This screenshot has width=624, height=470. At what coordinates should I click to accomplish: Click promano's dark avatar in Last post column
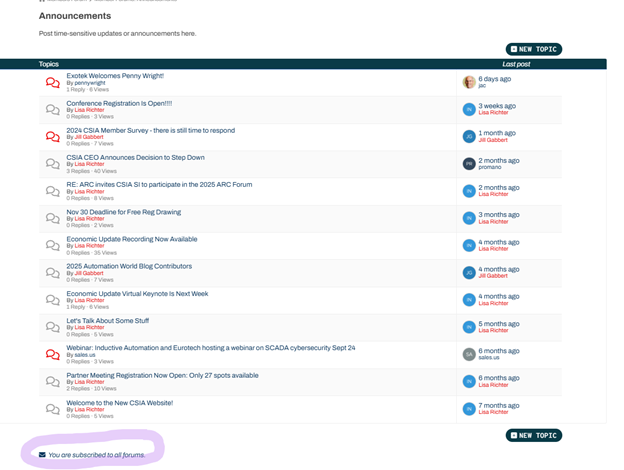point(468,164)
